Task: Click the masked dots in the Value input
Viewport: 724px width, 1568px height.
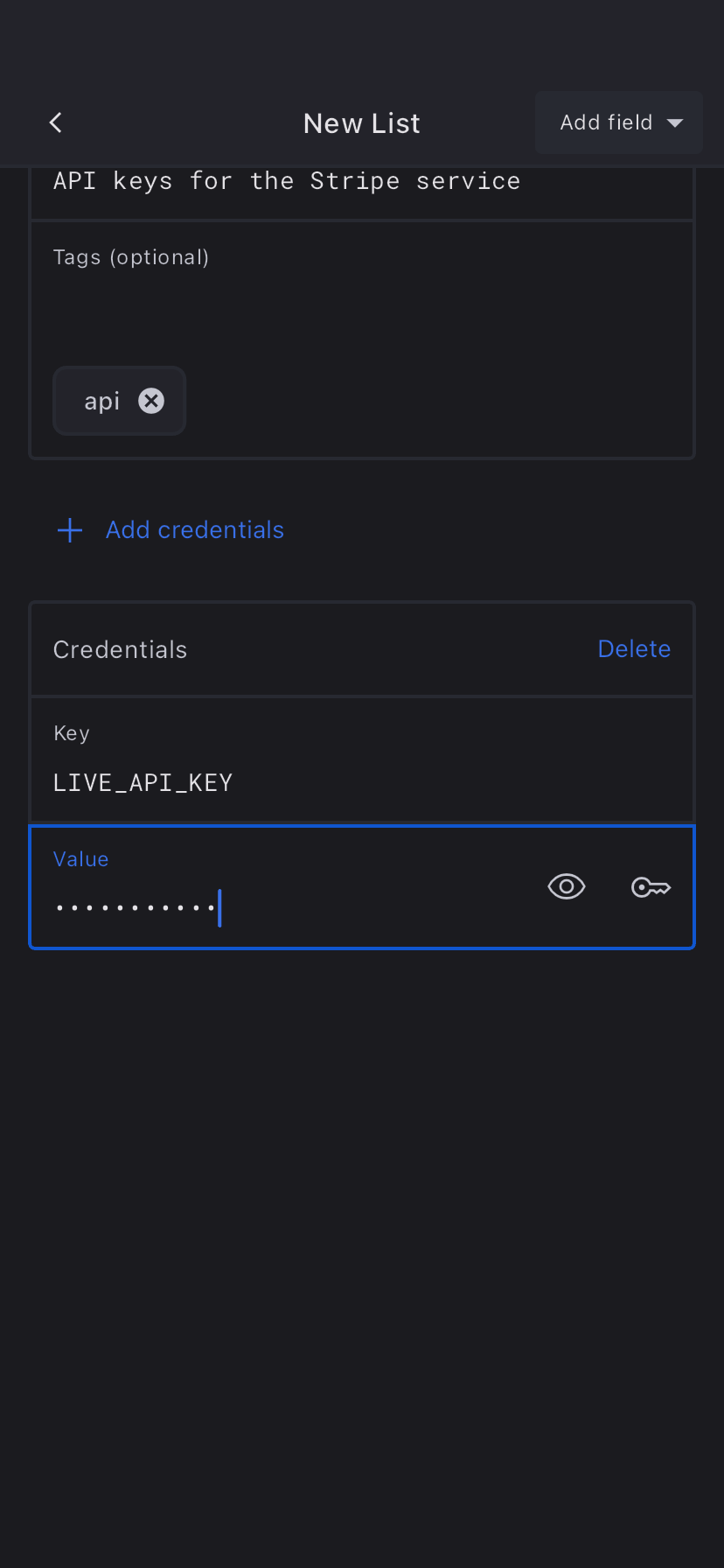Action: tap(136, 908)
